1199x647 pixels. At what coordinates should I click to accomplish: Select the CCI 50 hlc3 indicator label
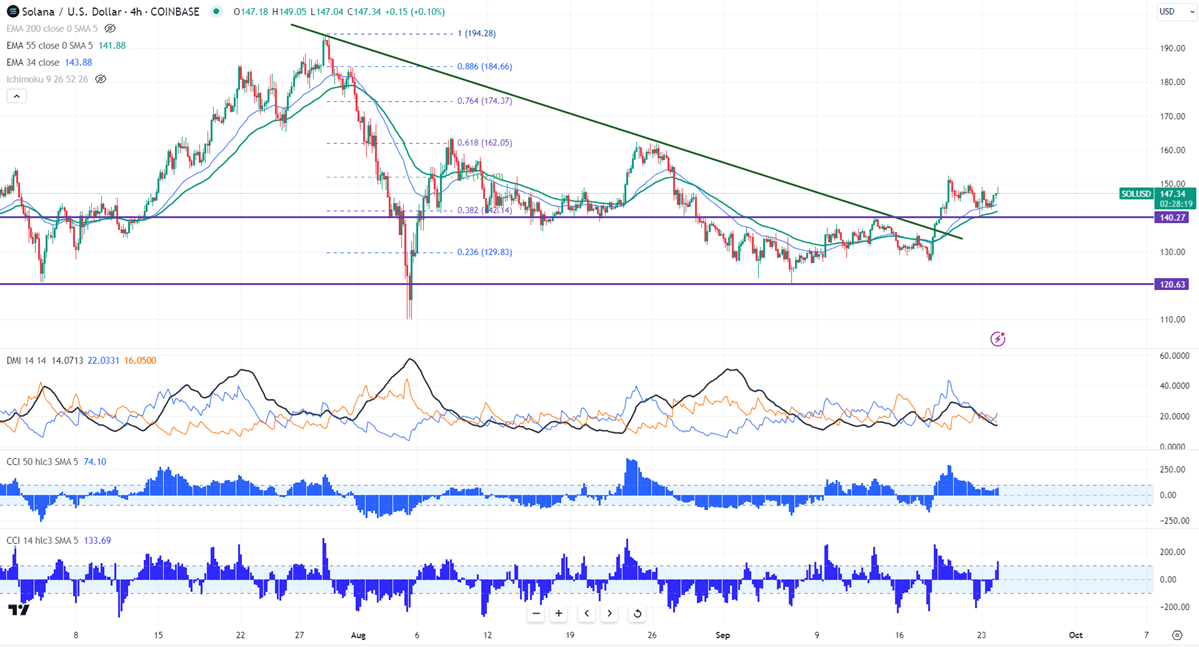click(x=42, y=462)
